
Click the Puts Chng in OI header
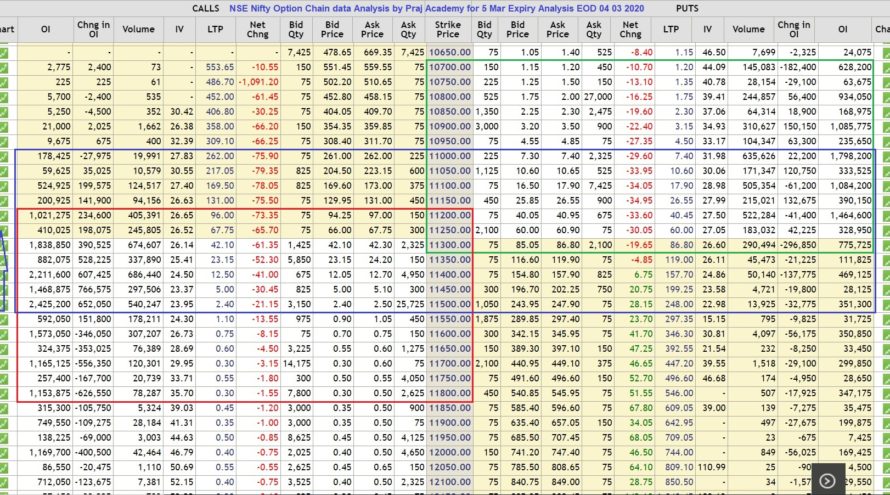pyautogui.click(x=794, y=30)
